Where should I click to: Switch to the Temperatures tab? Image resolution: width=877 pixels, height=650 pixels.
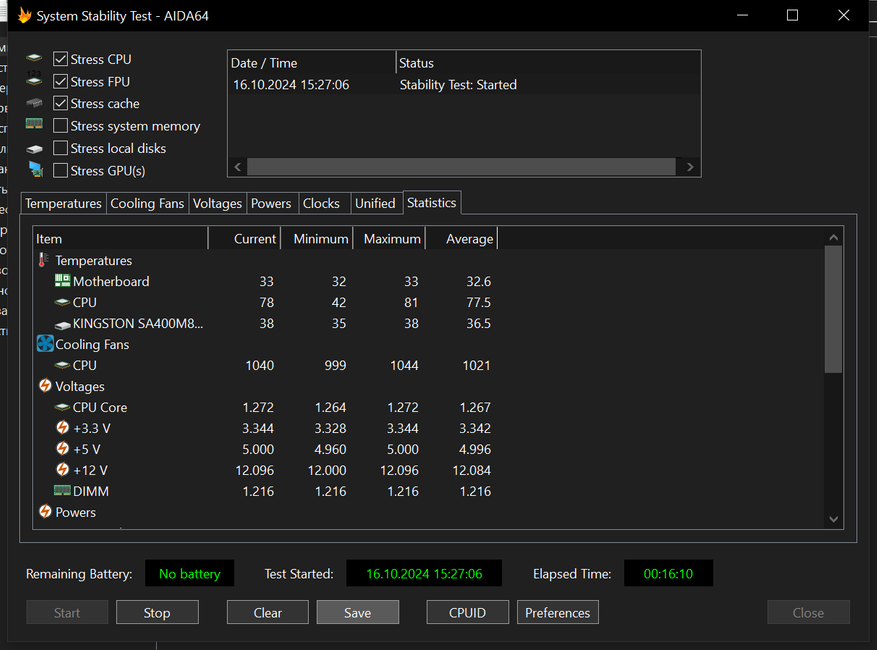pyautogui.click(x=63, y=203)
